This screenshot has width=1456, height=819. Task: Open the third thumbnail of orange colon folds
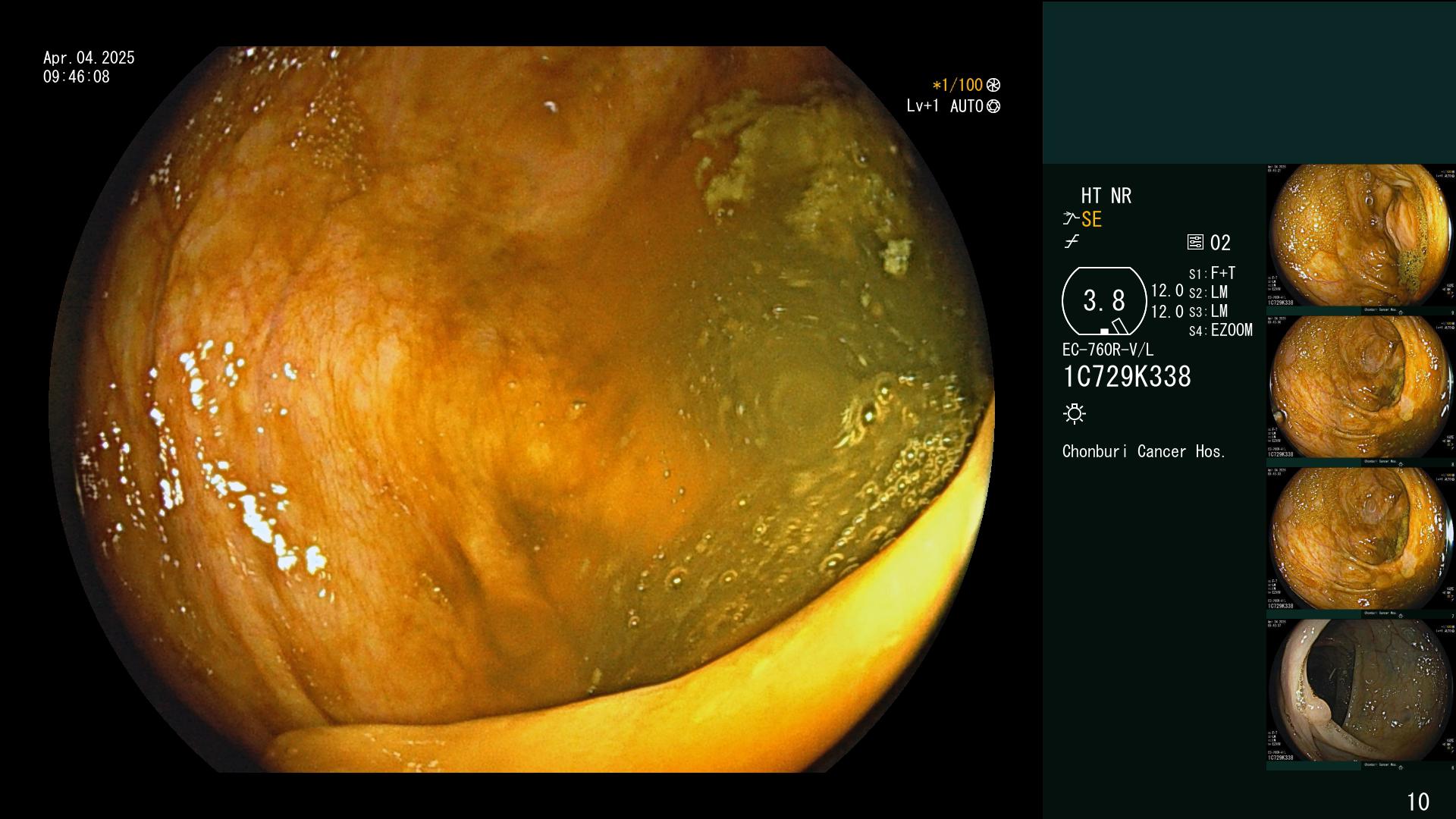pos(1360,540)
